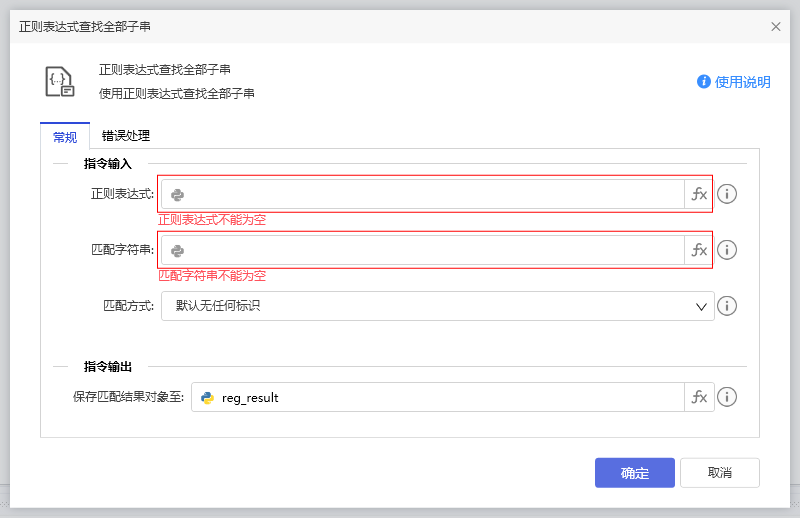Click the Python icon in 正则表达式 field
This screenshot has width=800, height=518.
pos(177,195)
